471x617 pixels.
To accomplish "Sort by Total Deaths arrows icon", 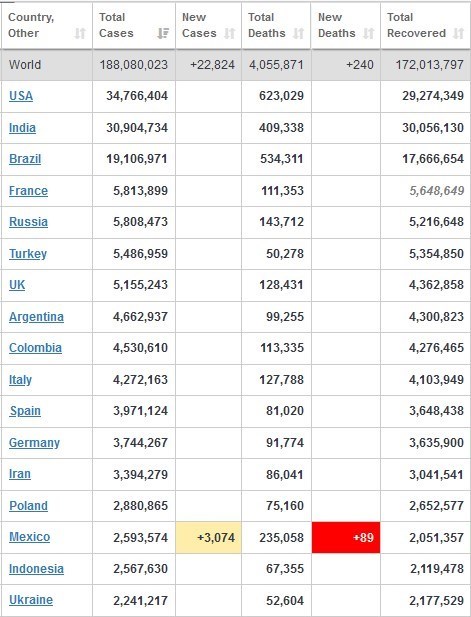I will [299, 33].
